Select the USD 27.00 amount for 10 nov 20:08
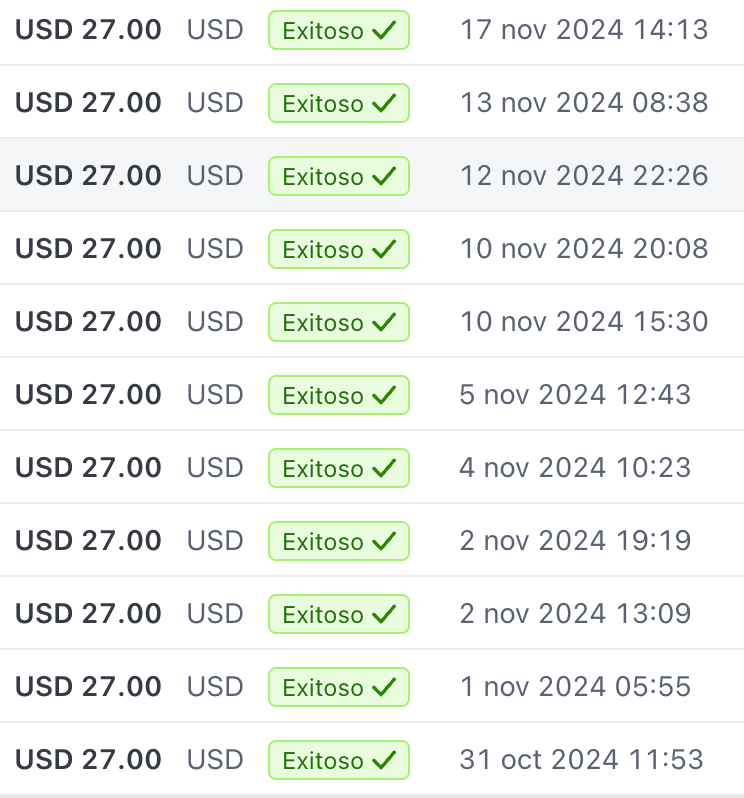This screenshot has height=798, width=744. (88, 249)
